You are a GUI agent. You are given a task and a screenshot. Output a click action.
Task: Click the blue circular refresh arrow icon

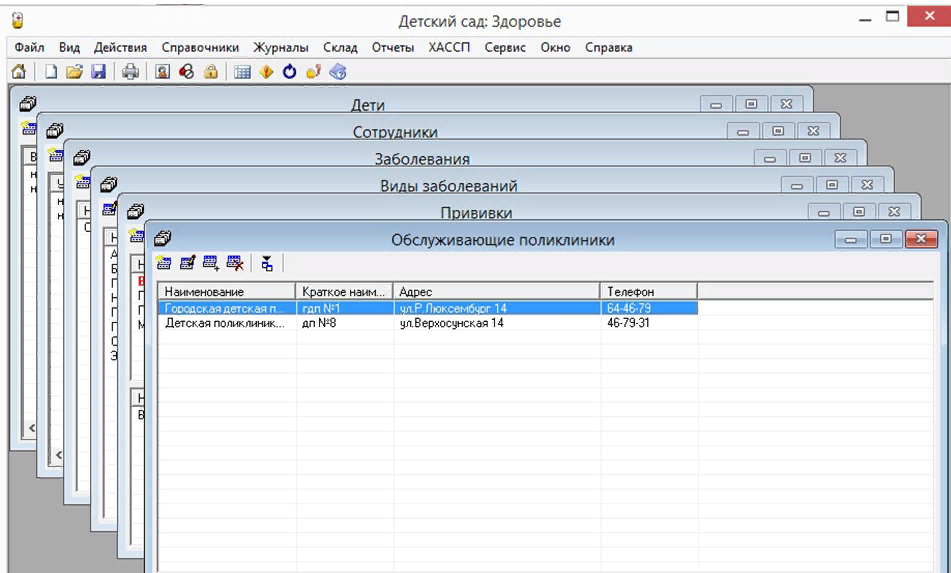(x=290, y=72)
